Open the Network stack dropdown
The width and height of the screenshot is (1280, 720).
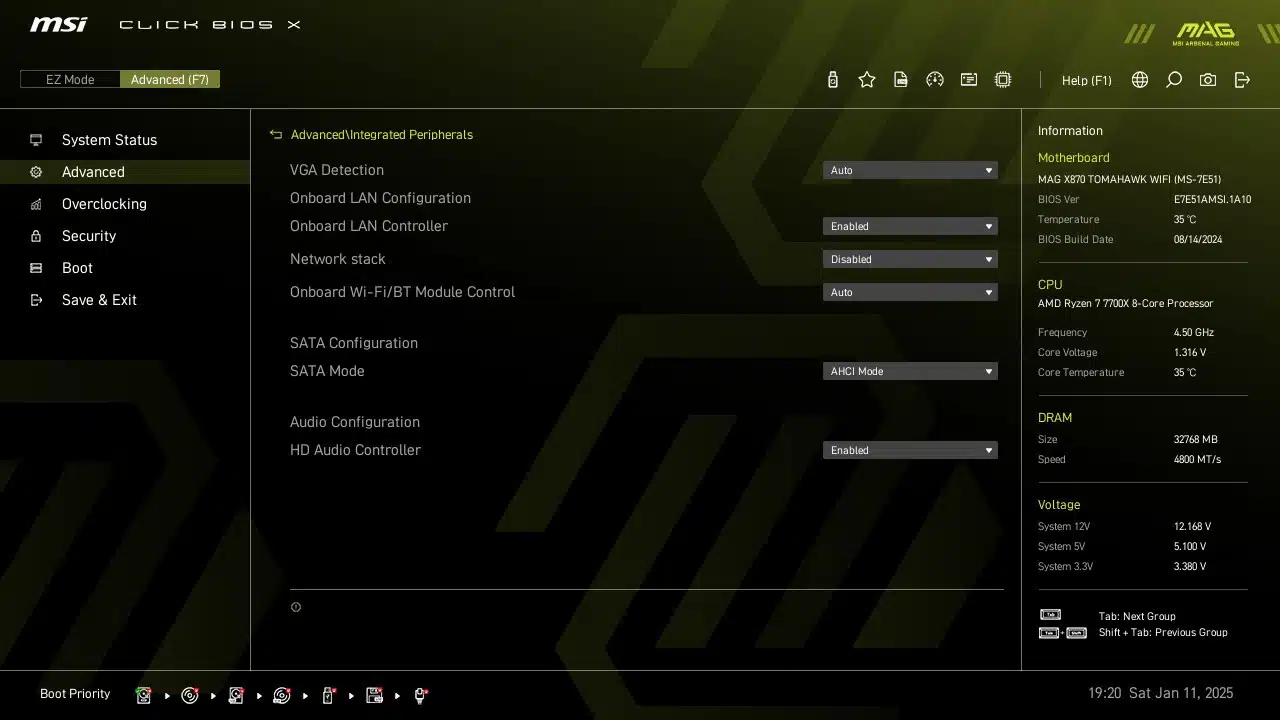(910, 259)
